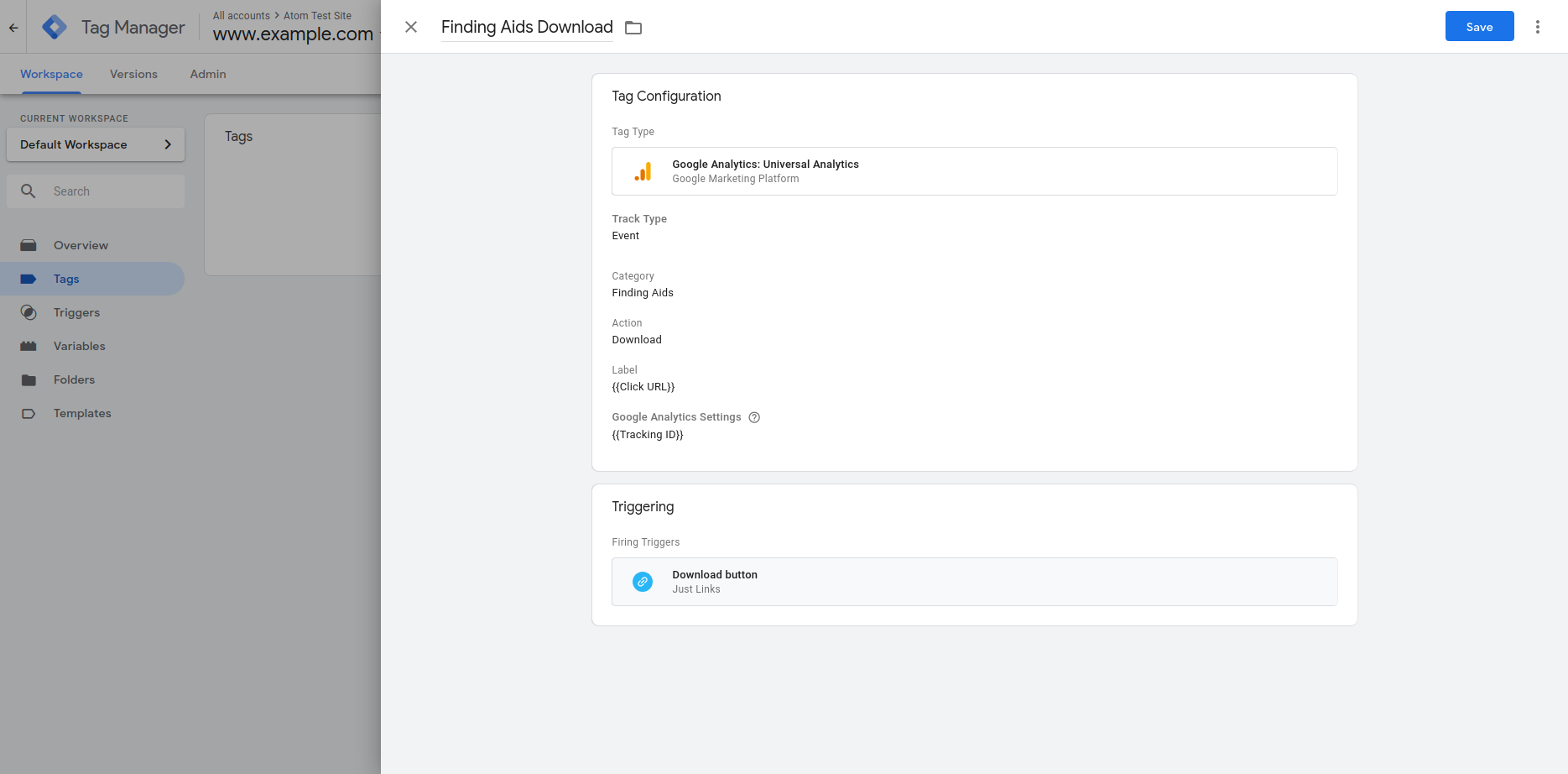Open Templates from the sidebar
The width and height of the screenshot is (1568, 774).
(x=82, y=413)
